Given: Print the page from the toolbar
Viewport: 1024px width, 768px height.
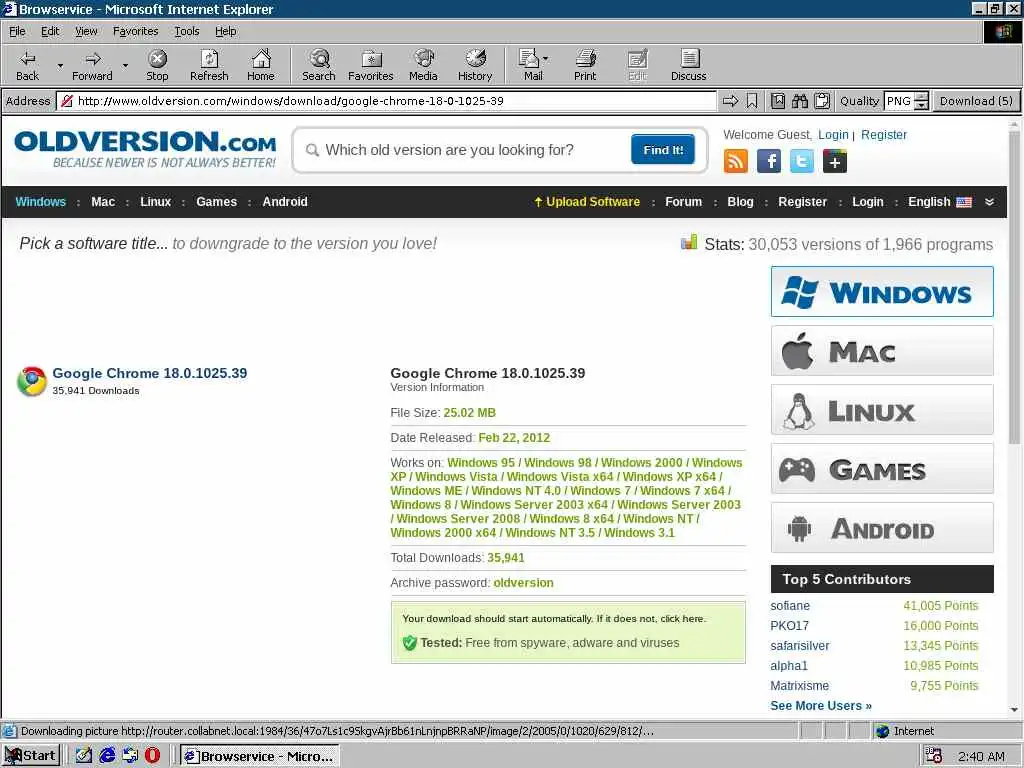Looking at the screenshot, I should (x=585, y=65).
